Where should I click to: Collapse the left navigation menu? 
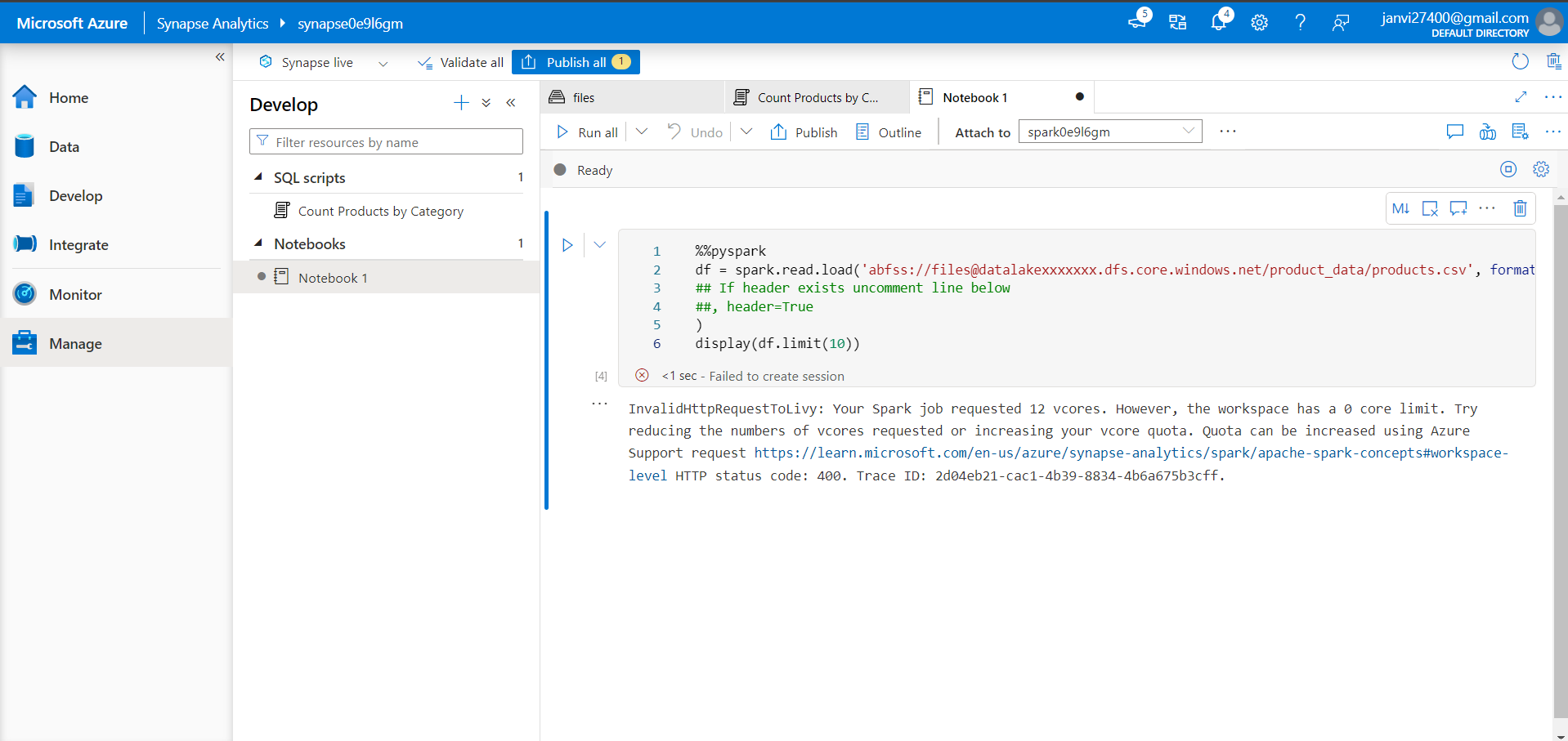pyautogui.click(x=220, y=56)
